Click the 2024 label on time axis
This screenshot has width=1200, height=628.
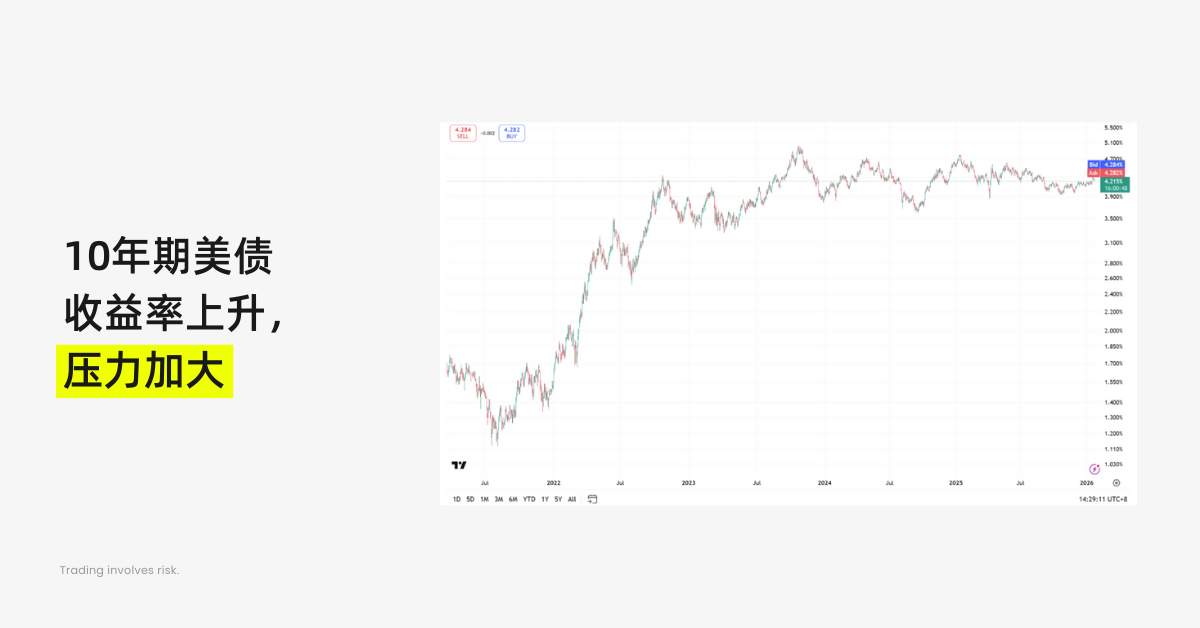[x=824, y=482]
